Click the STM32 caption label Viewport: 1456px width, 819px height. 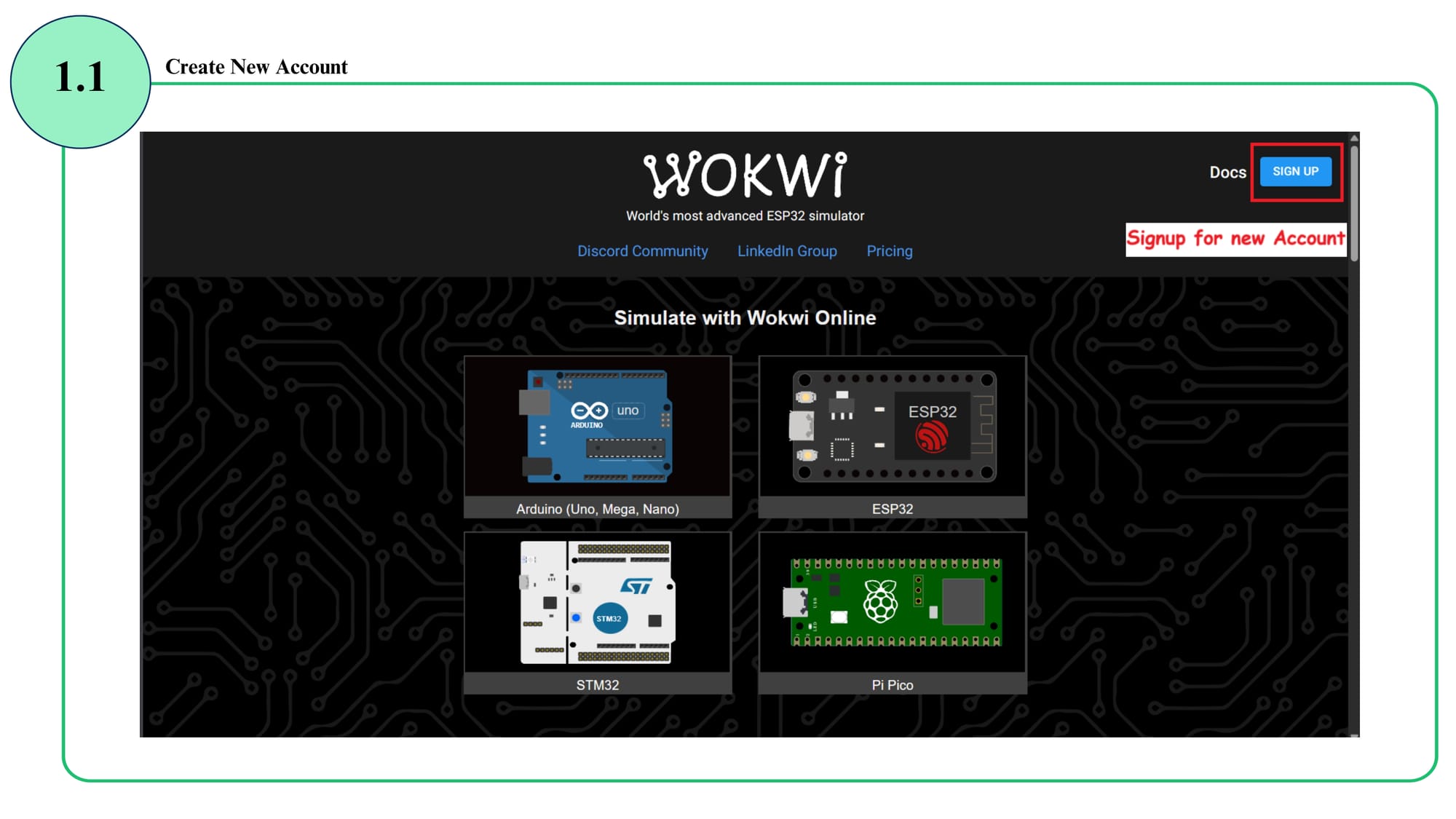point(597,685)
